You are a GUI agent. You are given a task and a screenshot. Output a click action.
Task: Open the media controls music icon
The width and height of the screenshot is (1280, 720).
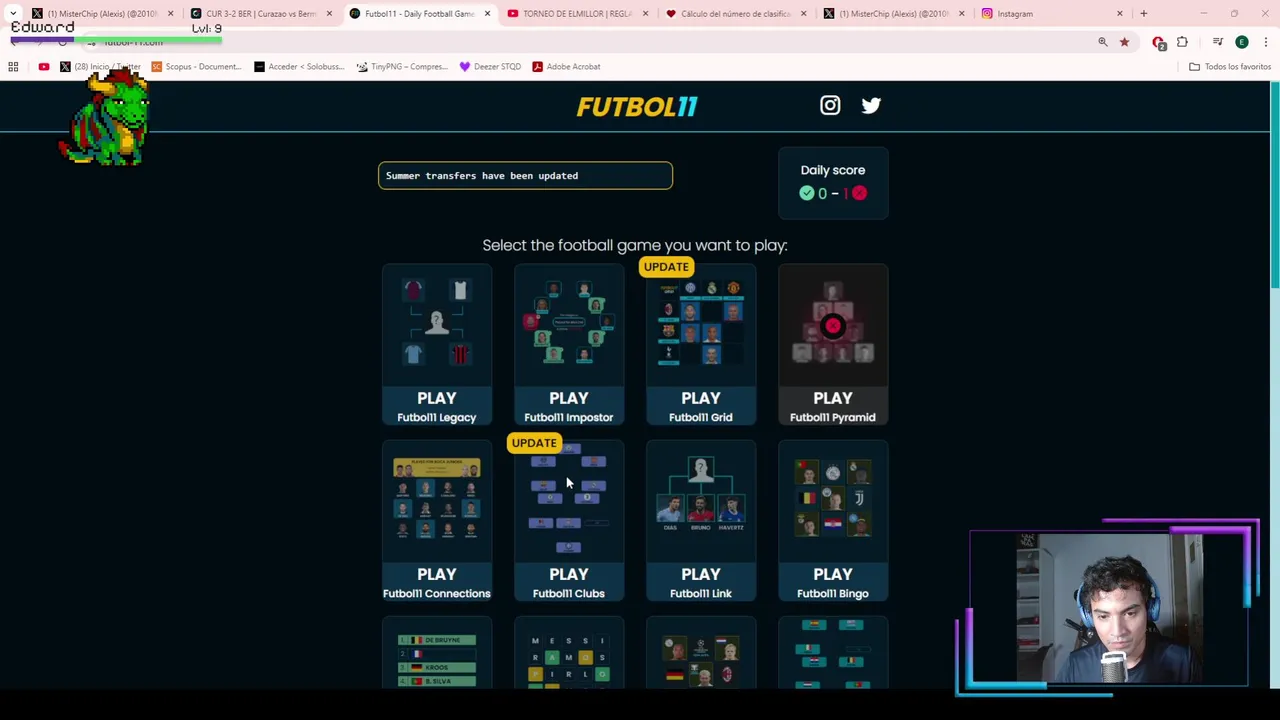1218,42
